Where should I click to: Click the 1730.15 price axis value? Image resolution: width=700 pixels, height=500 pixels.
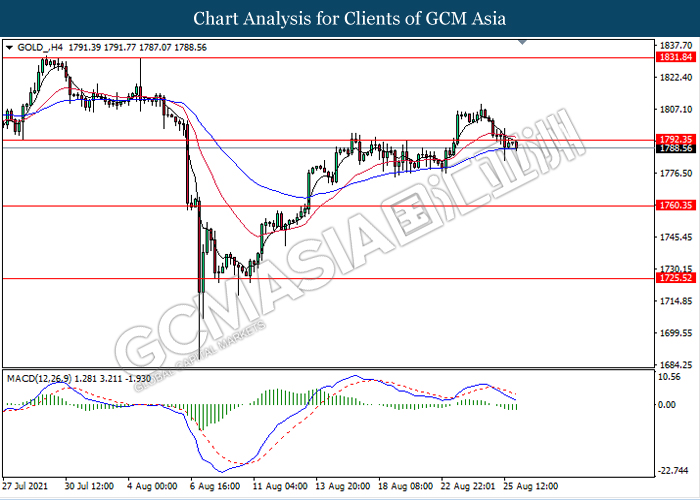point(678,269)
